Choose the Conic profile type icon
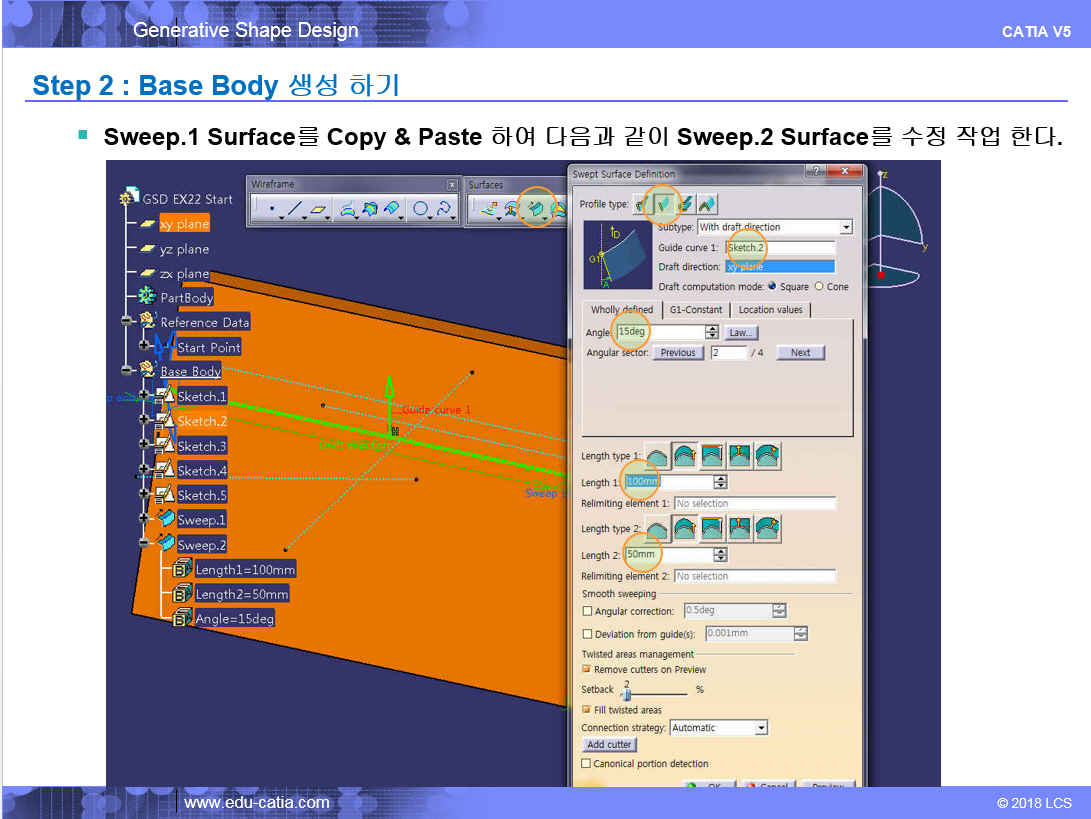Screen dimensions: 1091x819 pyautogui.click(x=707, y=204)
